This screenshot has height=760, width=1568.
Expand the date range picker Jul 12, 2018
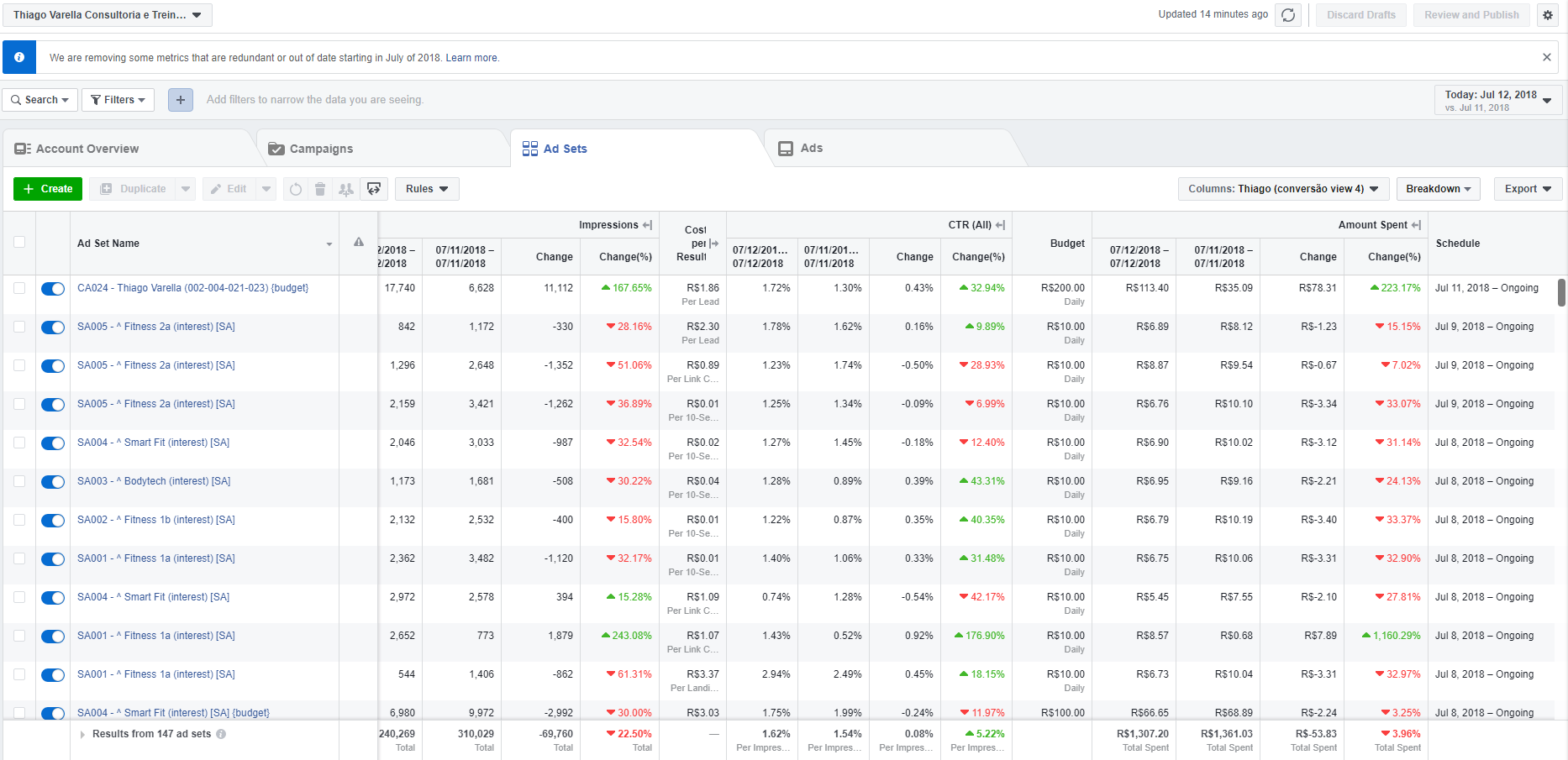click(x=1497, y=100)
